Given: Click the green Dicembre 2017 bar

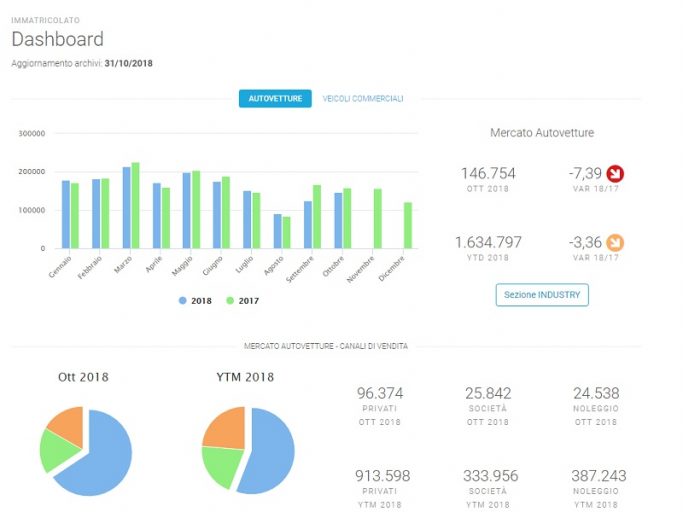Looking at the screenshot, I should click(x=408, y=225).
